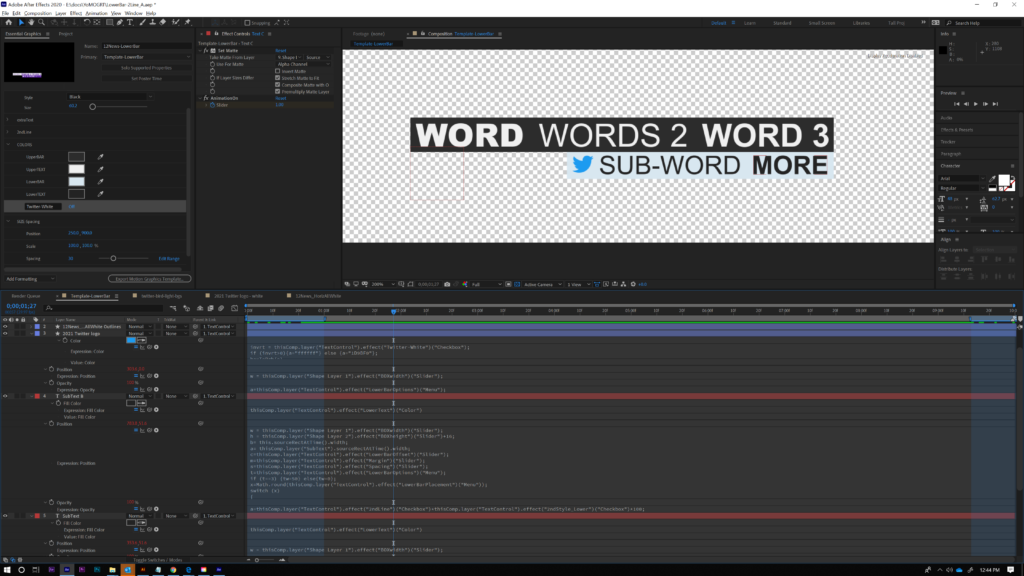This screenshot has width=1024, height=576.
Task: Switch to the Learn workspace
Action: [749, 23]
